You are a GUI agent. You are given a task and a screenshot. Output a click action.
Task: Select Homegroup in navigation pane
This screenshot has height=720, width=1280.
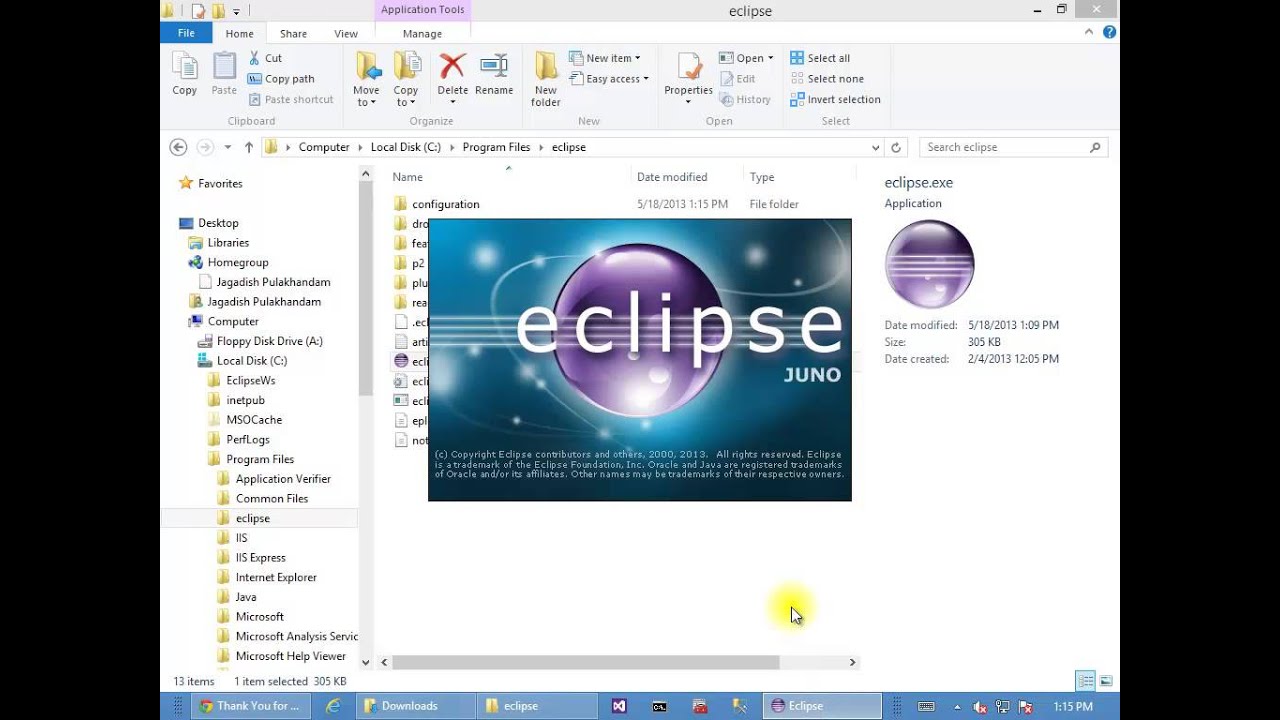pyautogui.click(x=238, y=262)
